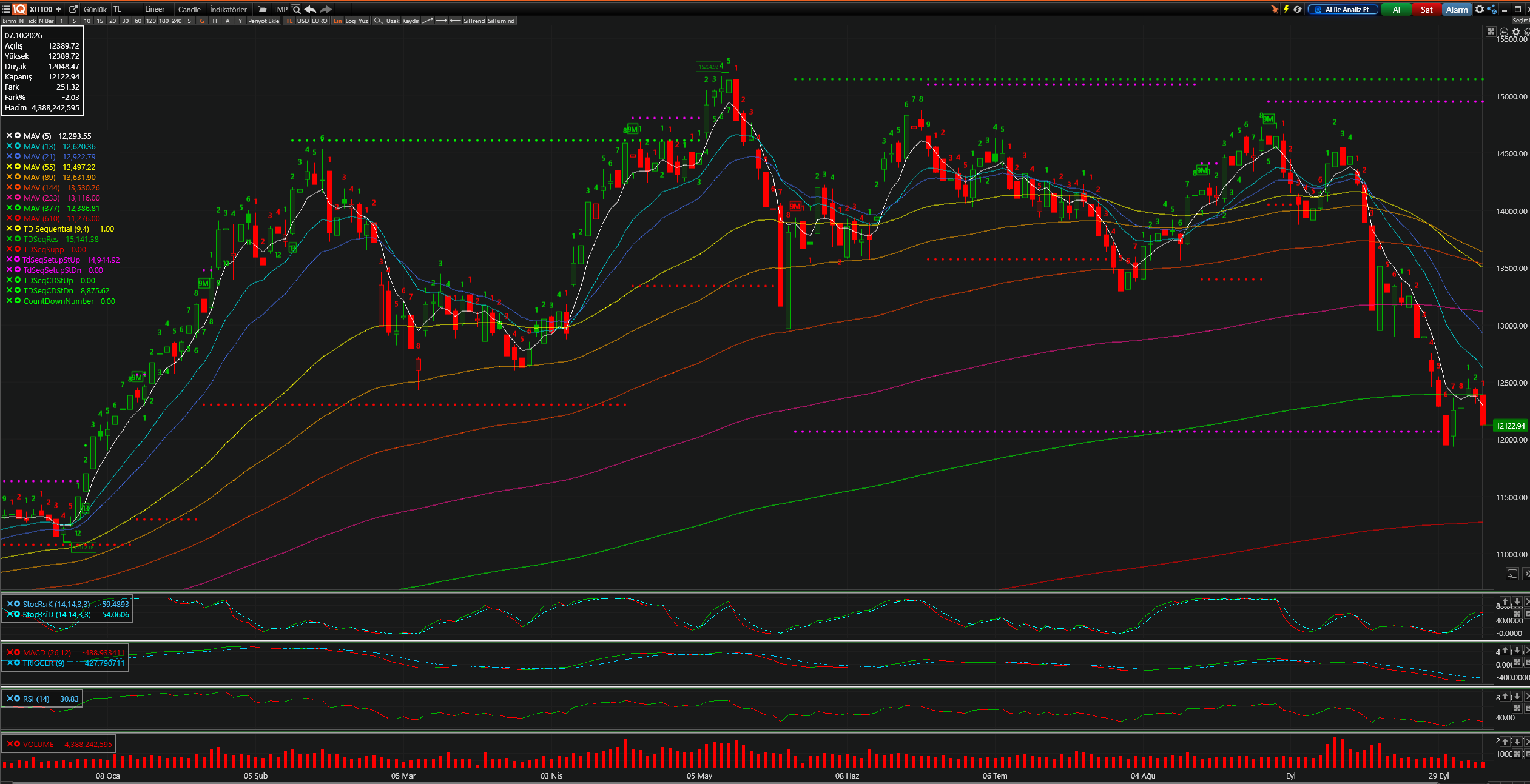
Task: Toggle MAV (13) visibility circle
Action: [x=18, y=146]
